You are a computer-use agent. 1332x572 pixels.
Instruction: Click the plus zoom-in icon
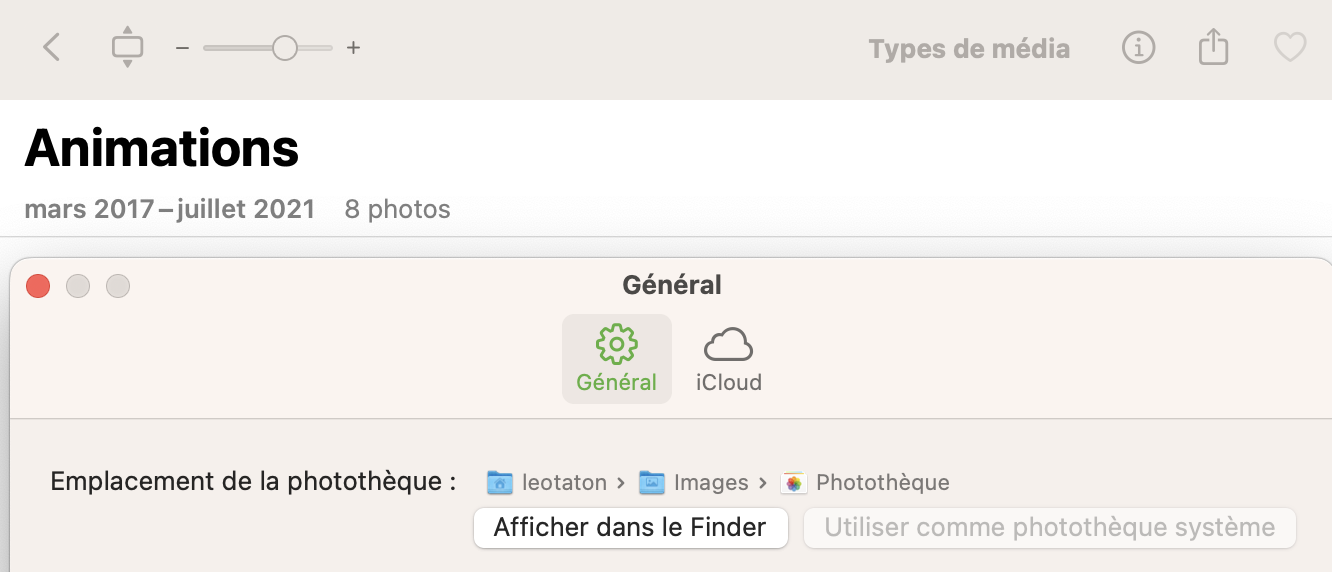tap(353, 47)
